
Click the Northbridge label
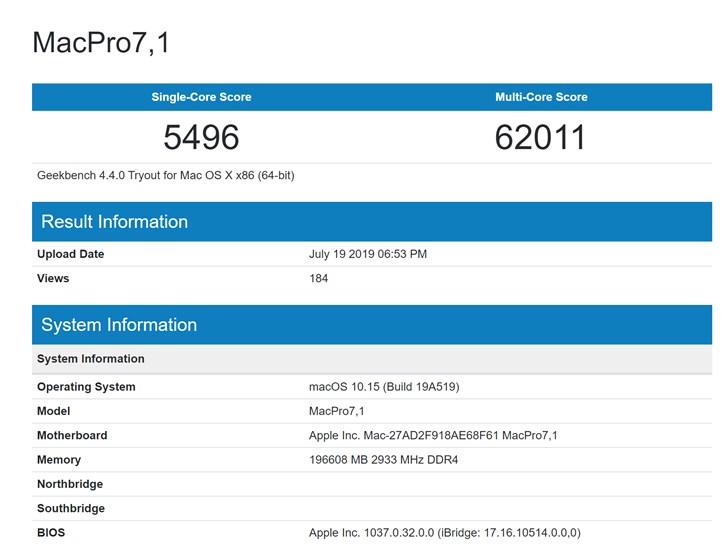point(70,484)
